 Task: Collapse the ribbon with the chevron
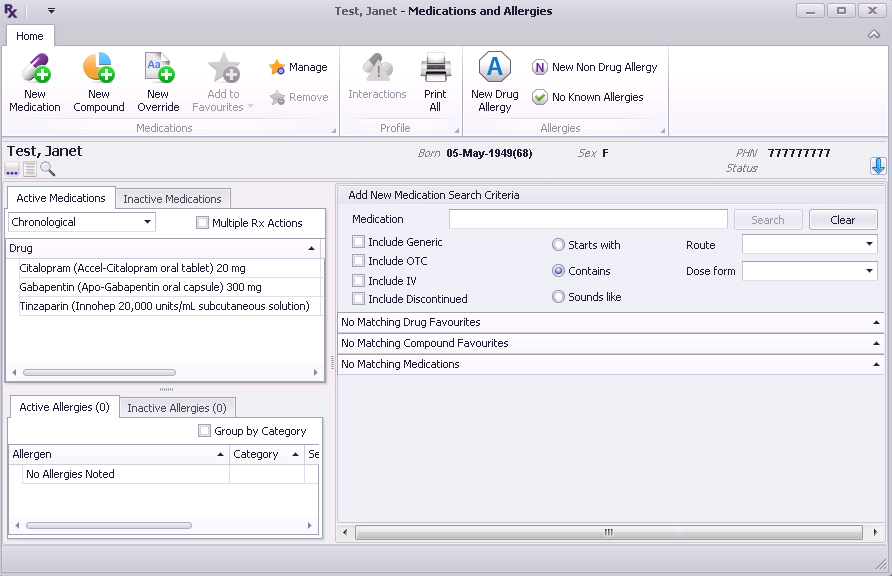(x=874, y=35)
